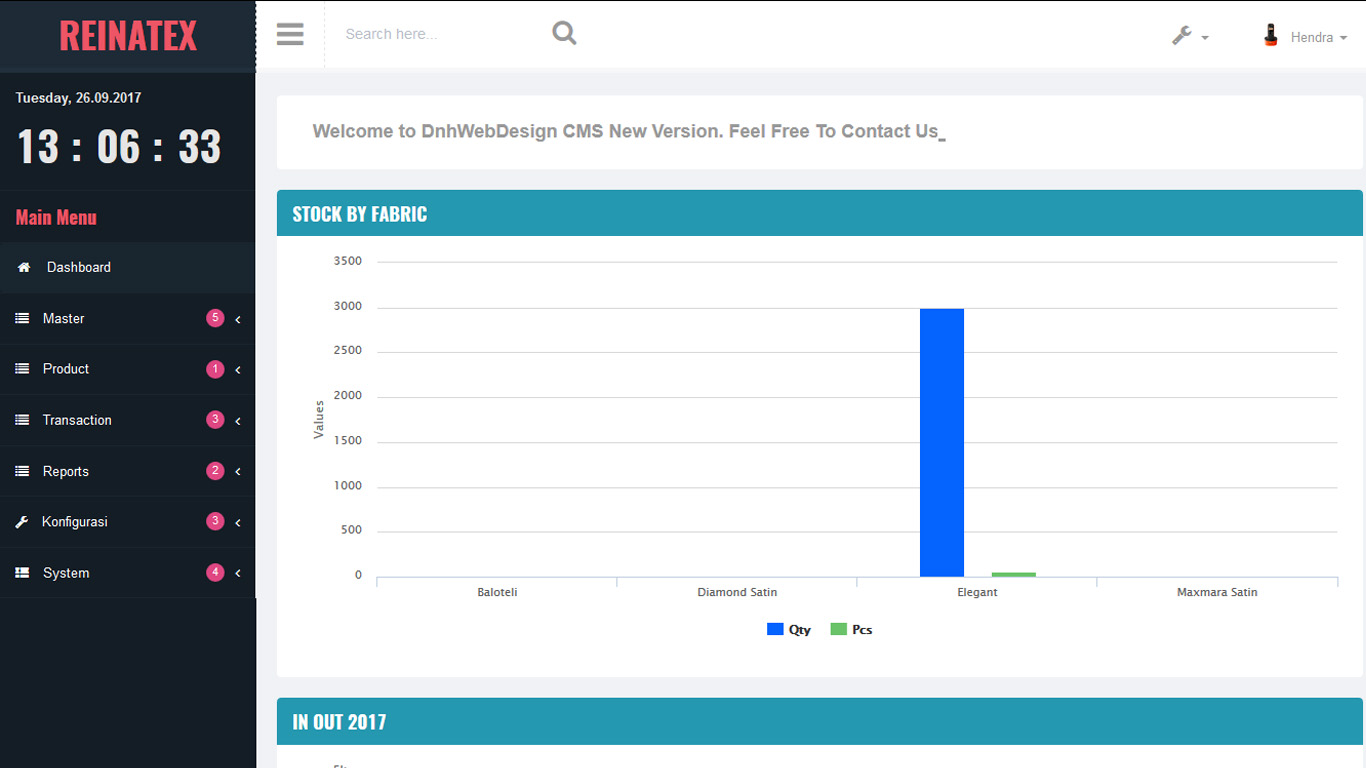Click the user avatar icon beside Hendra
Screen dimensions: 1366x768
1271,36
